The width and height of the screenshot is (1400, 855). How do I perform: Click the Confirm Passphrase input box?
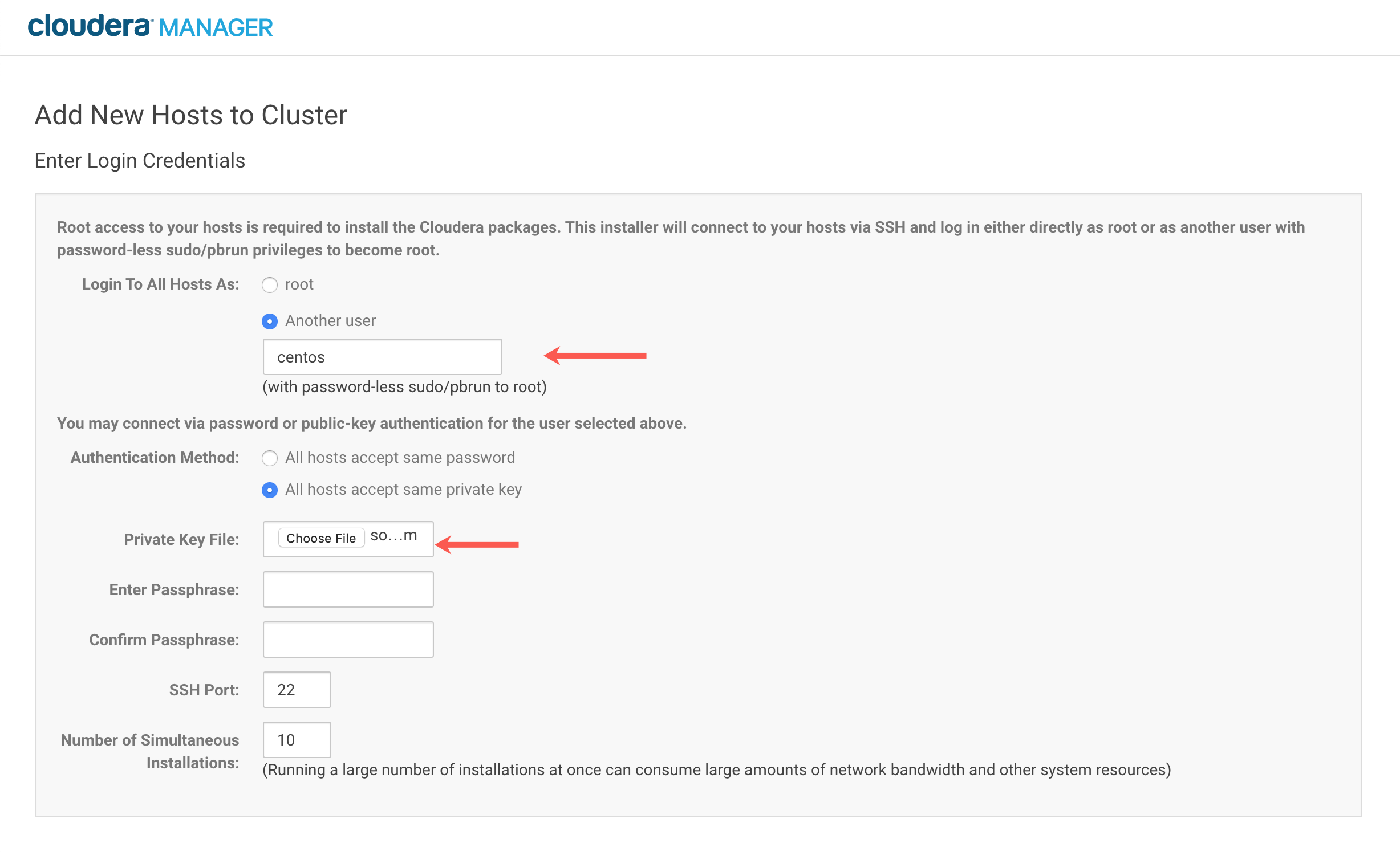[x=347, y=639]
